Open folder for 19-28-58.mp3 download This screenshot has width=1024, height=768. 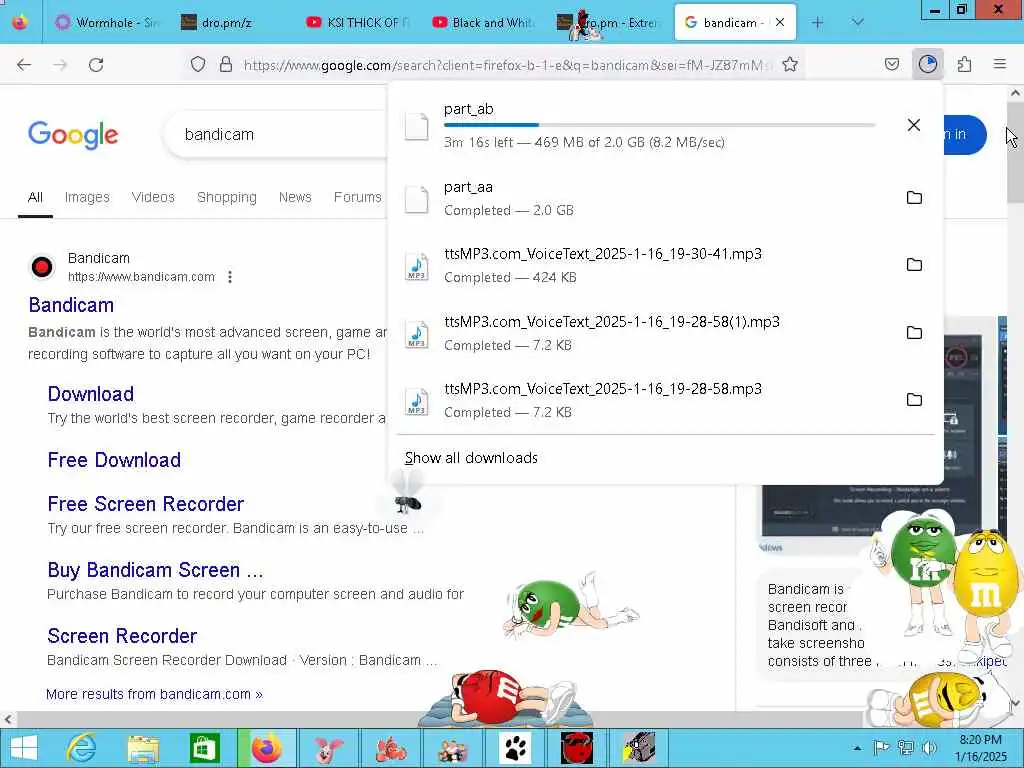(914, 400)
